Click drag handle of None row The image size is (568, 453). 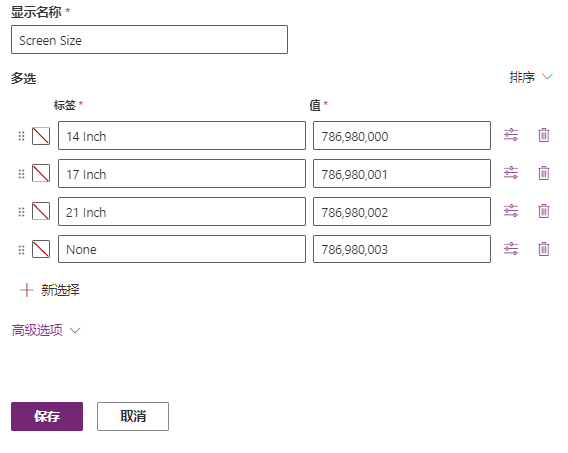21,250
